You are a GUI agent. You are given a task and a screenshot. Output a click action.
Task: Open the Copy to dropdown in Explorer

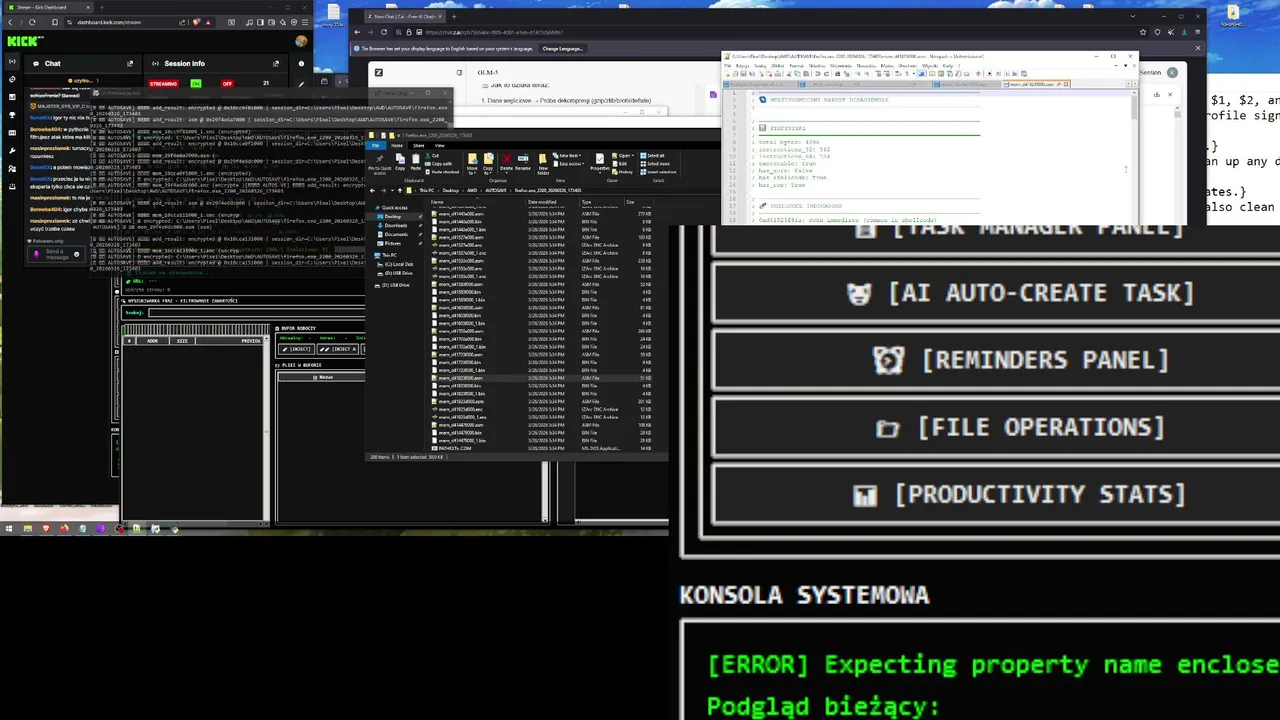click(488, 163)
